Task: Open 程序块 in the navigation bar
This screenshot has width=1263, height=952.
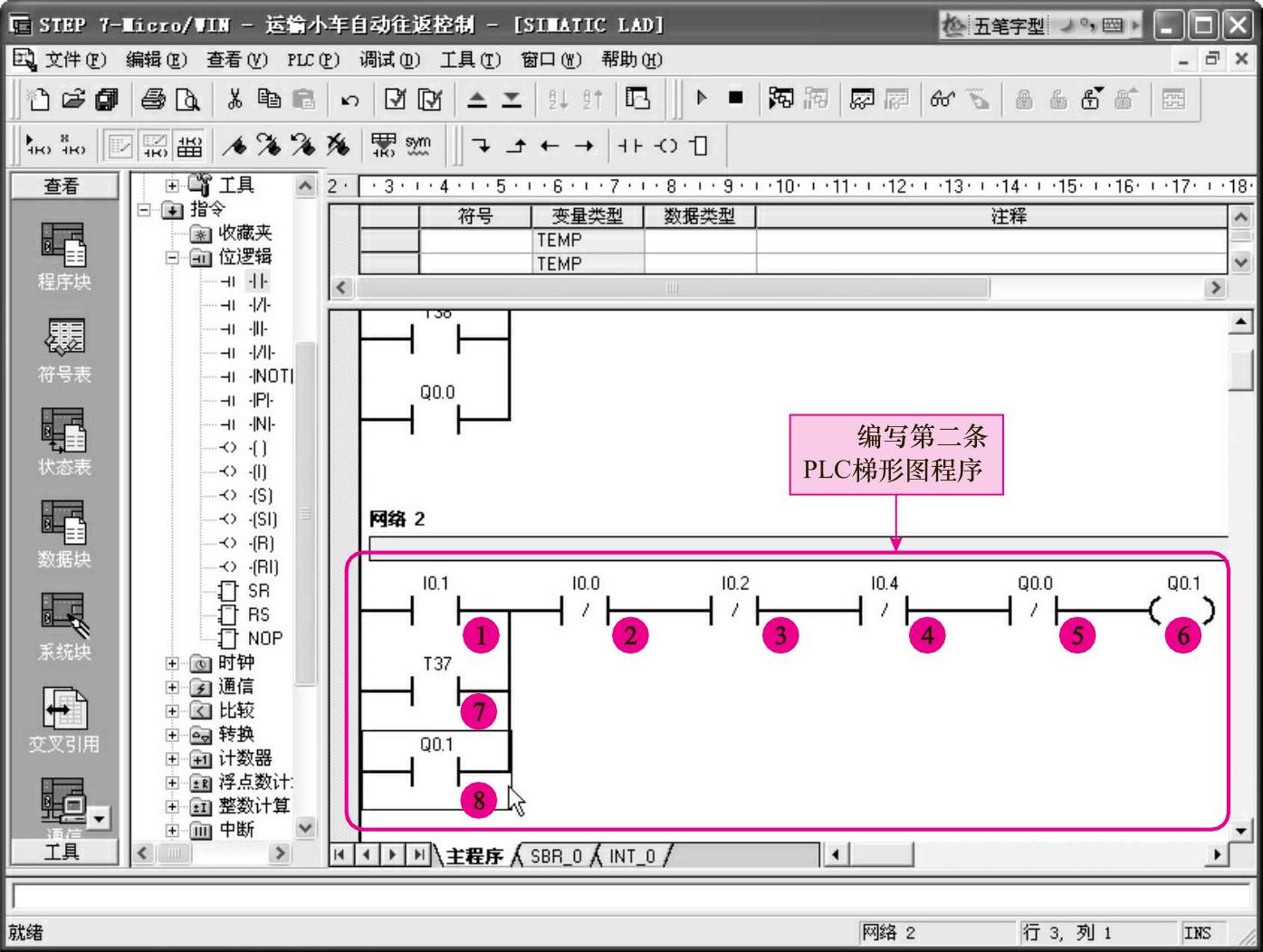Action: (63, 256)
